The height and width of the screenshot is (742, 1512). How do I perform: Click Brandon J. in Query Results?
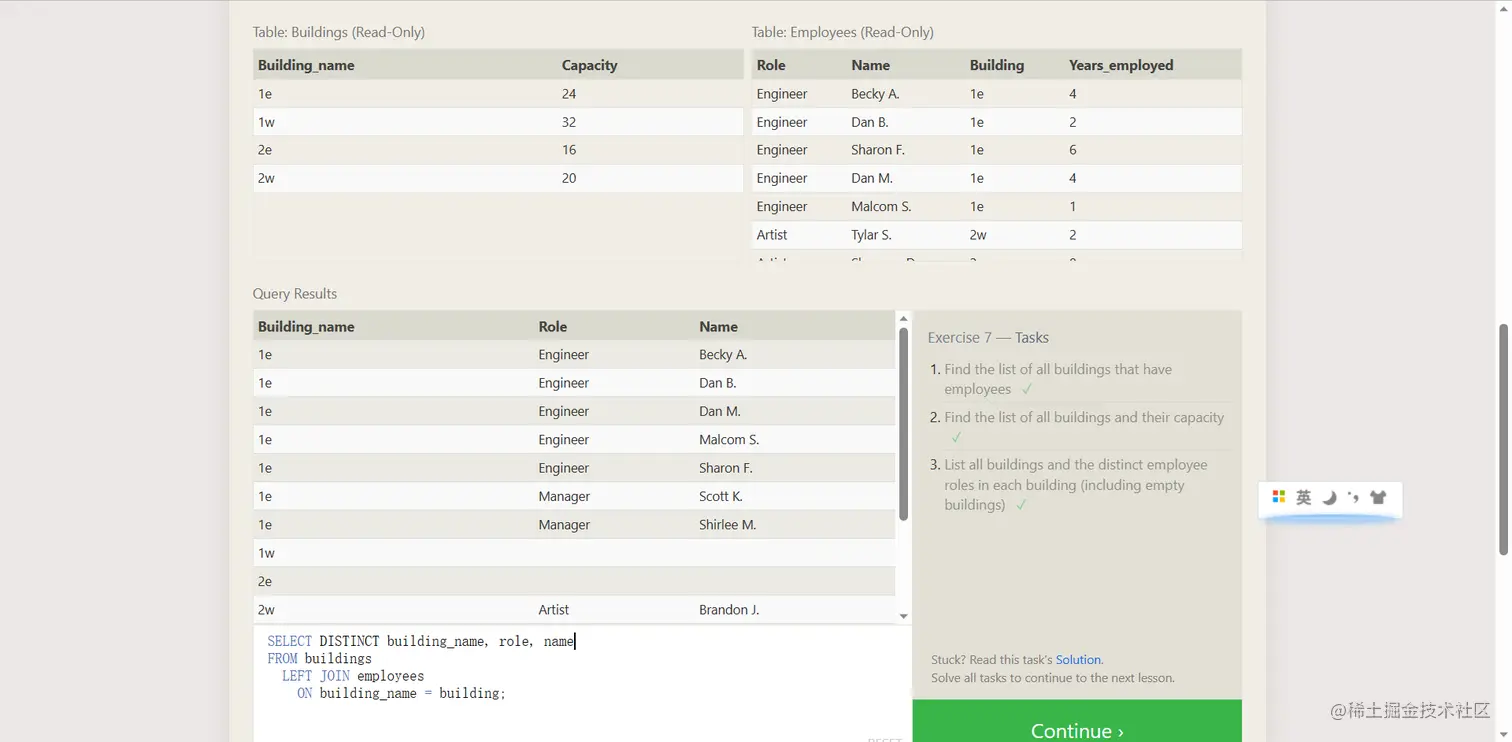pyautogui.click(x=729, y=610)
